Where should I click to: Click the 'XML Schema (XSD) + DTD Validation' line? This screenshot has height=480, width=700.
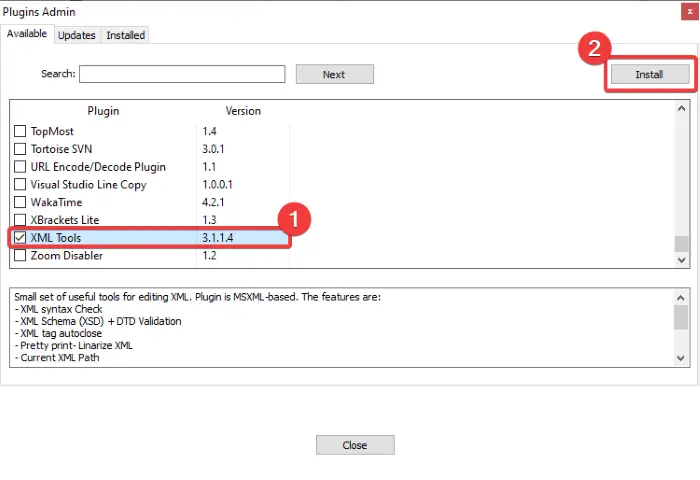[x=98, y=321]
